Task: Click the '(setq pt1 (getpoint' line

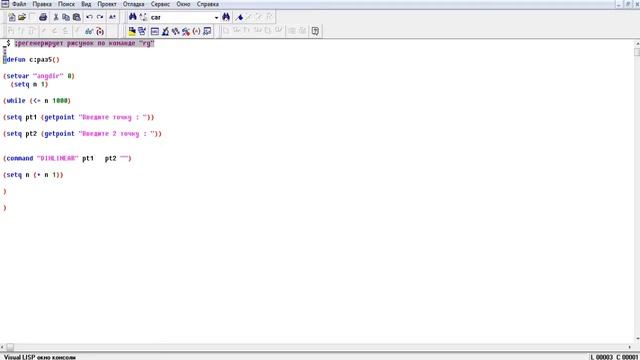Action: pos(79,117)
